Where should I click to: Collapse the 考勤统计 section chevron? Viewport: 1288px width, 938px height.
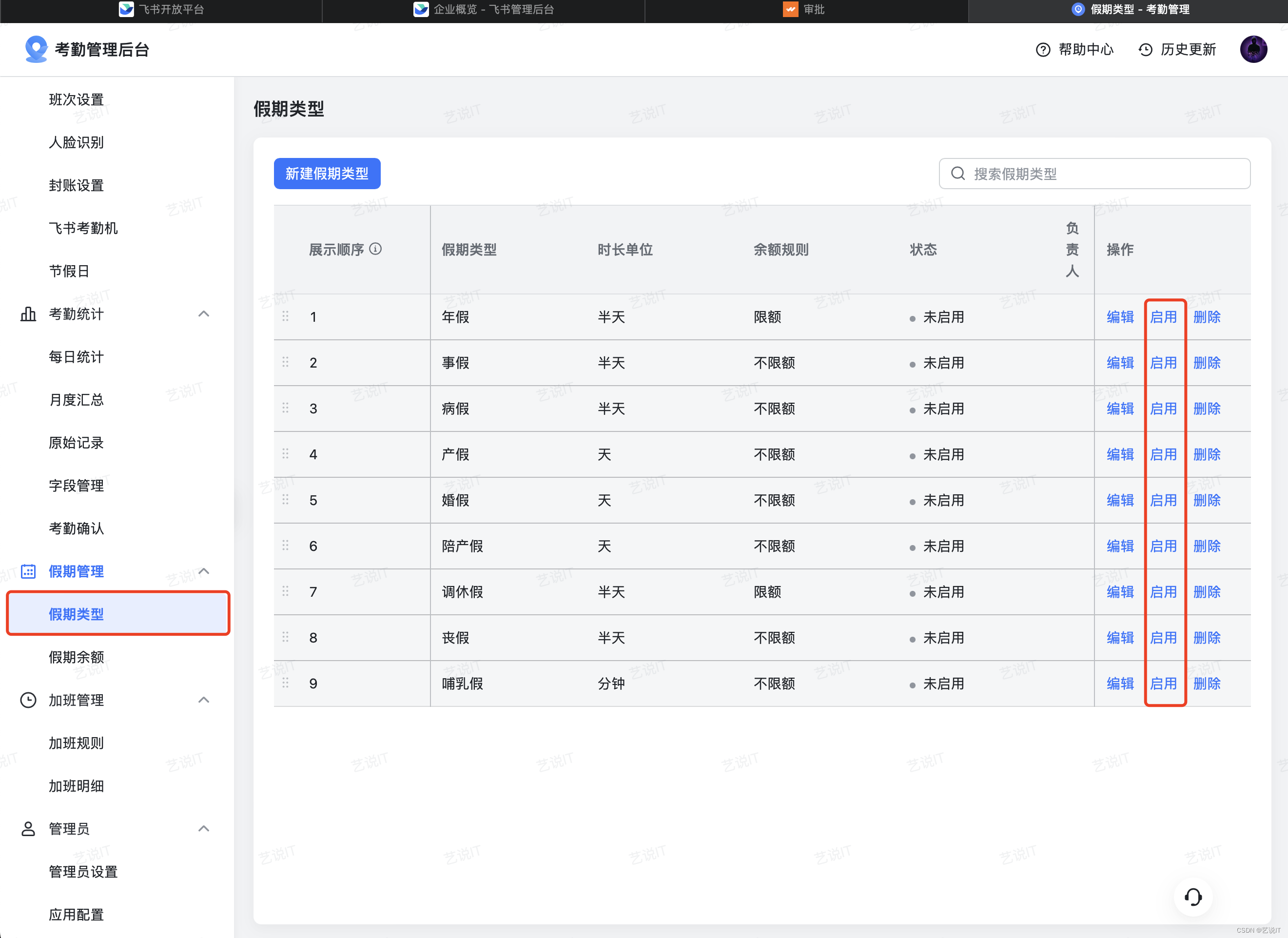pyautogui.click(x=204, y=314)
